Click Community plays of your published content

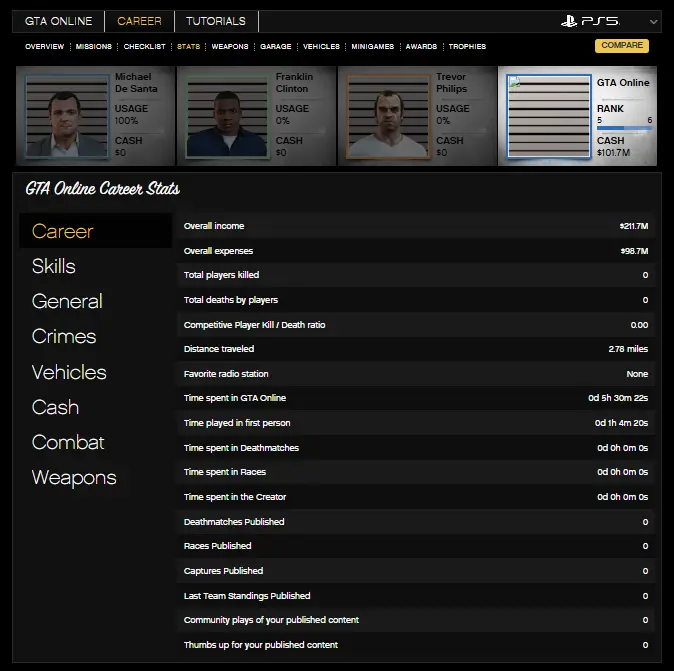[x=416, y=620]
